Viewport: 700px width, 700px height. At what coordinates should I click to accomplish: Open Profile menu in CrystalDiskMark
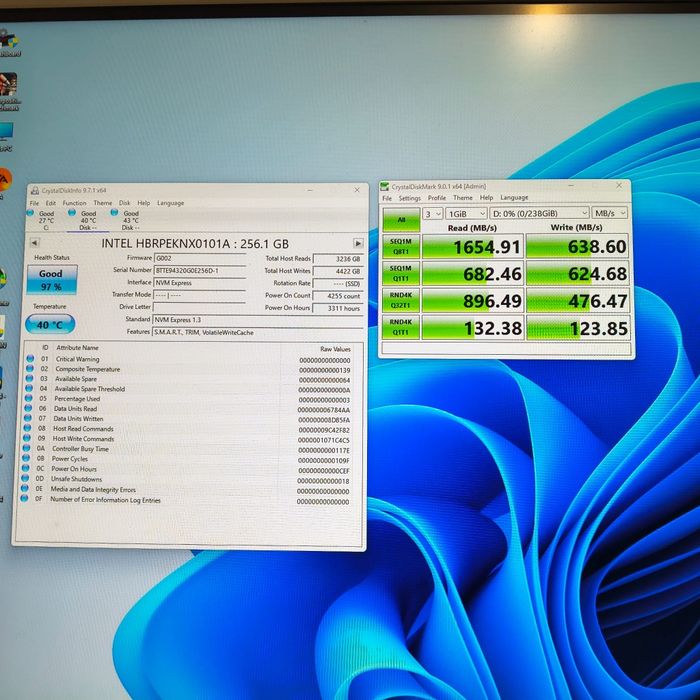point(437,197)
